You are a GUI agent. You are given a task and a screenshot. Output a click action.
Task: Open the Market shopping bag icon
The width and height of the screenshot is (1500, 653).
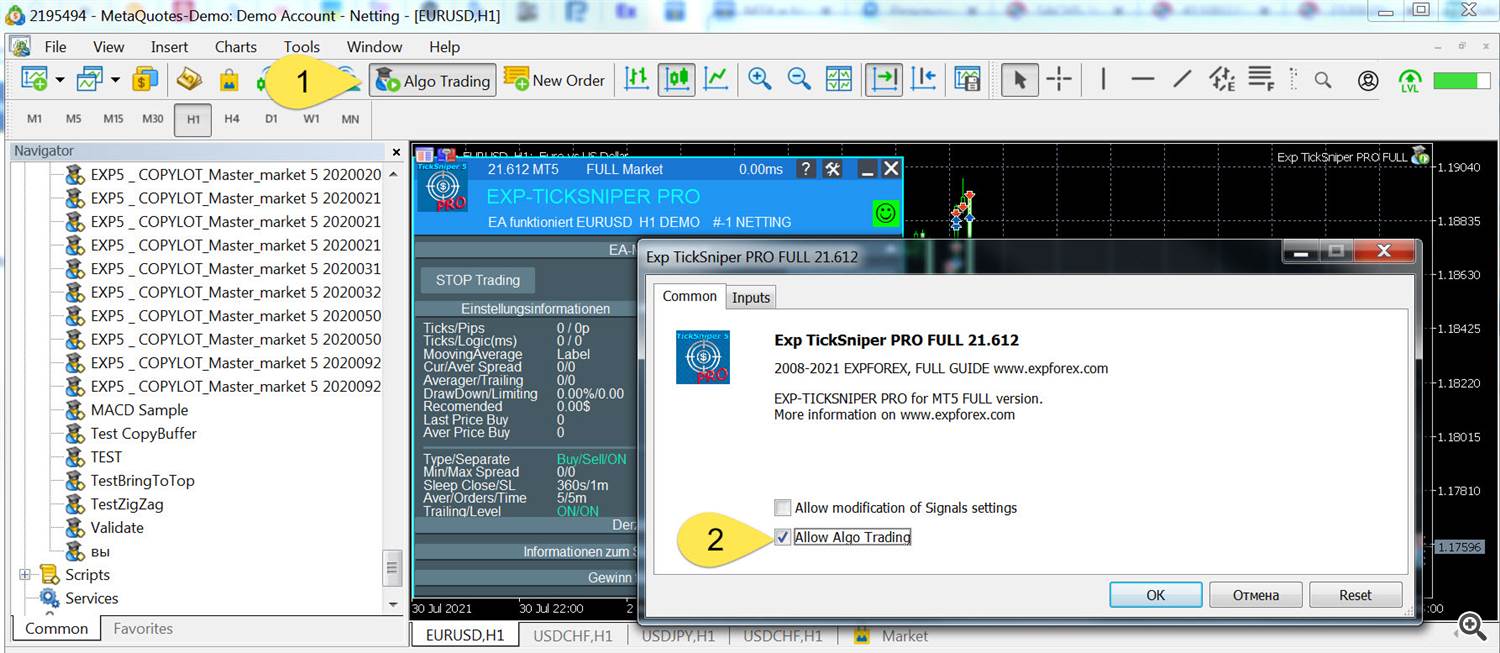[x=229, y=79]
